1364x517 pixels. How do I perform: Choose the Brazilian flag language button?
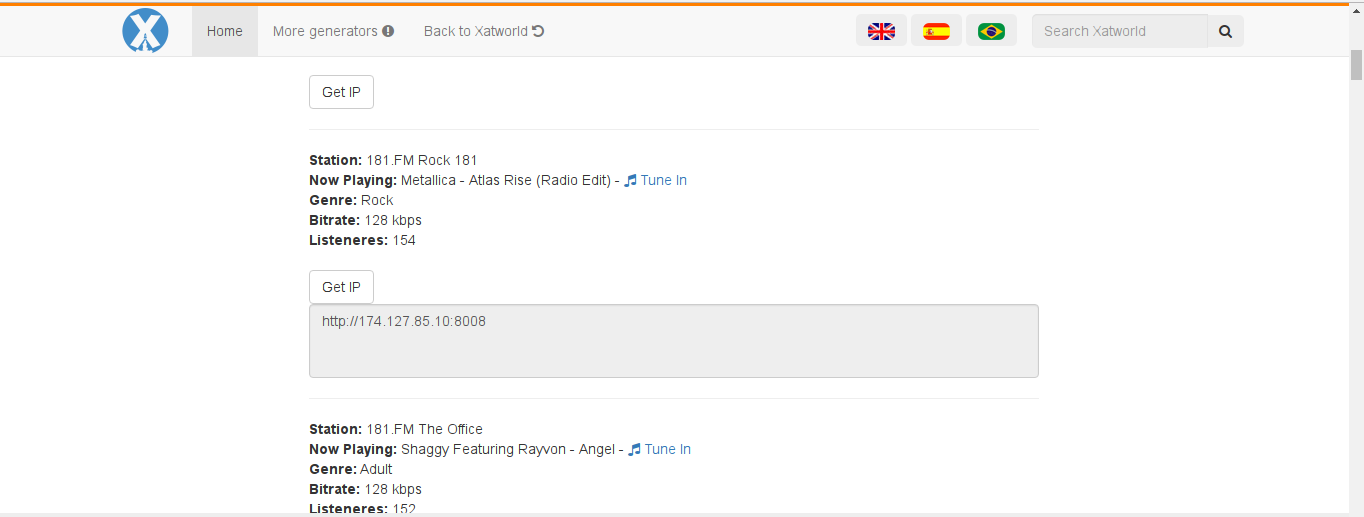pyautogui.click(x=991, y=31)
